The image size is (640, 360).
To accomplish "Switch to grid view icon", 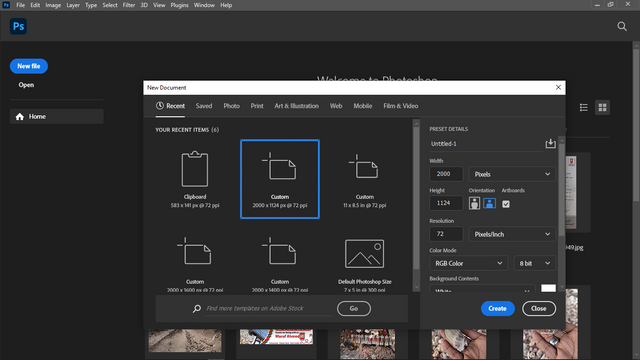I will tap(602, 107).
